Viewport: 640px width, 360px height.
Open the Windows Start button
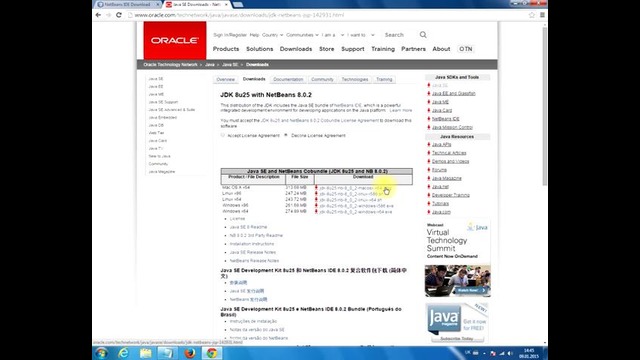(102, 353)
